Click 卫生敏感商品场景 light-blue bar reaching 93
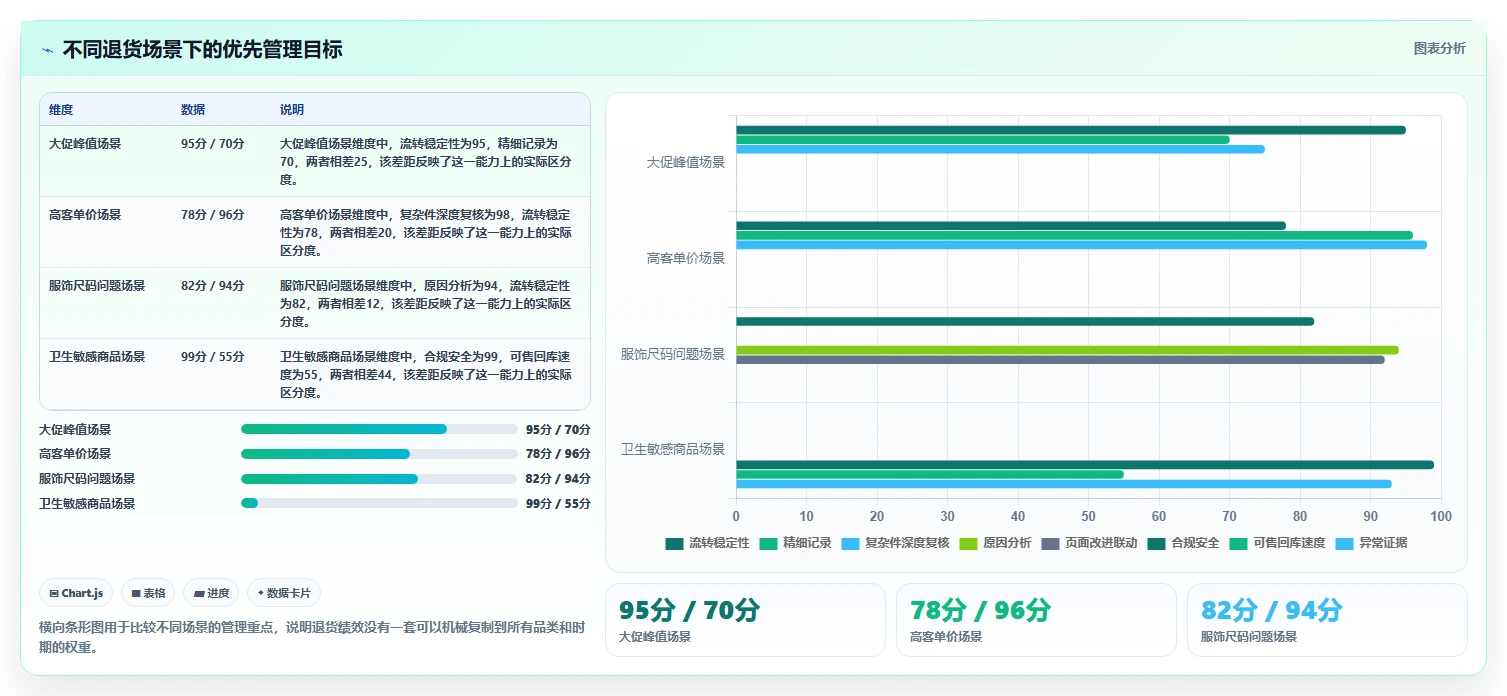The width and height of the screenshot is (1507, 696). tap(1064, 484)
